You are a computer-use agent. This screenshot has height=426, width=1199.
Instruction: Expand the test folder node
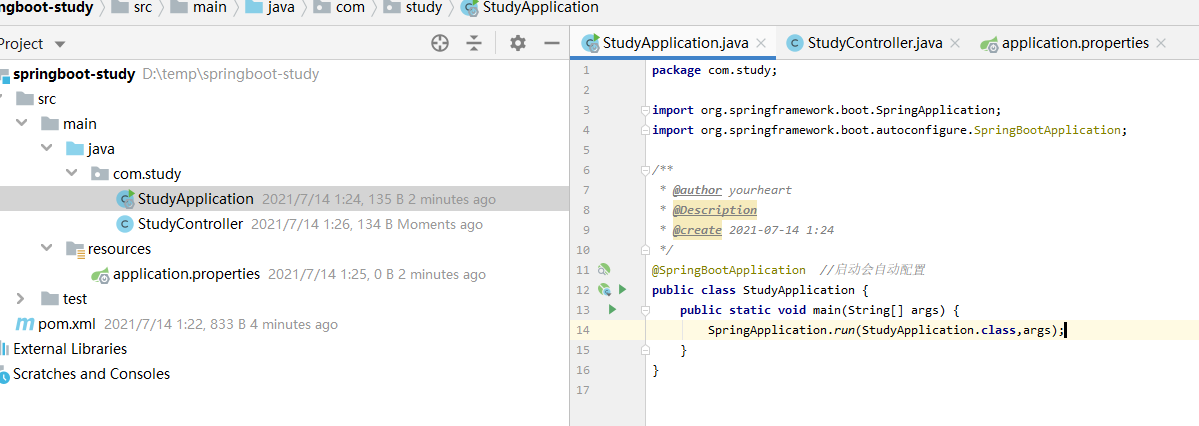tap(21, 298)
